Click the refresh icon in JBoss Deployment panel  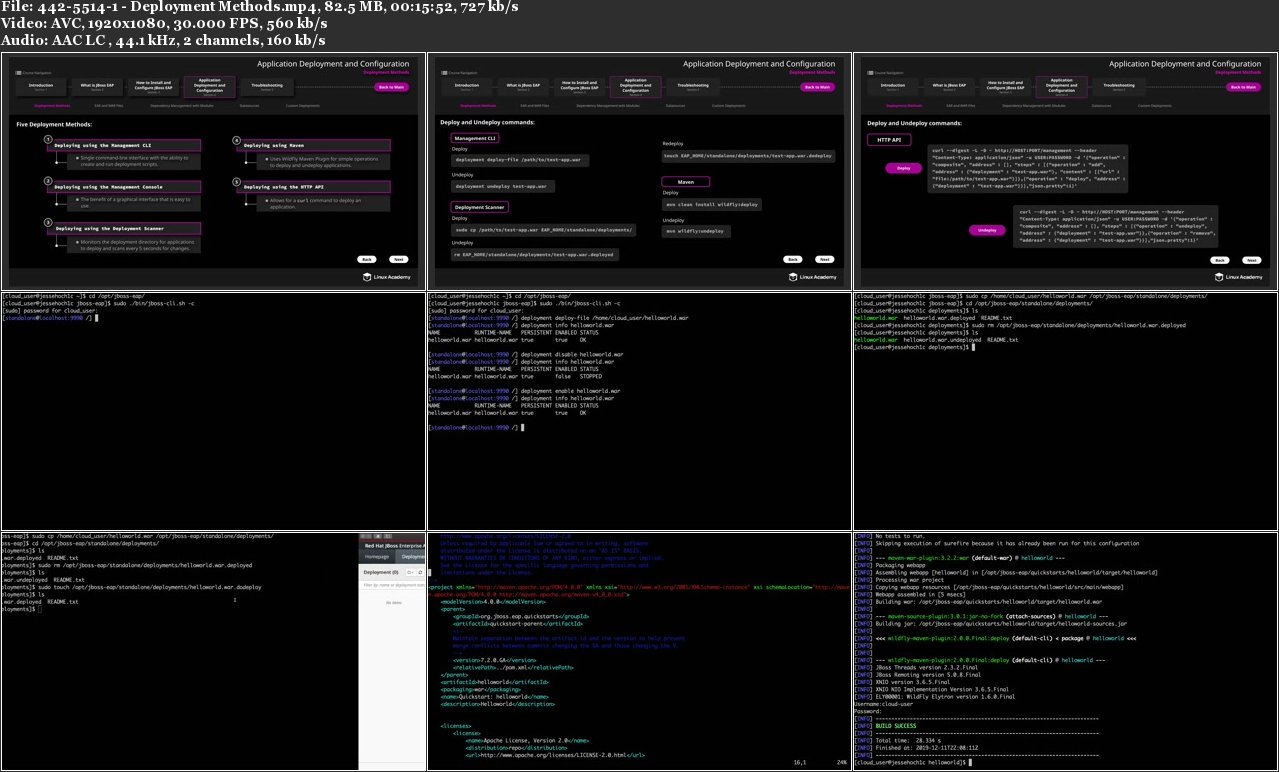pyautogui.click(x=420, y=572)
